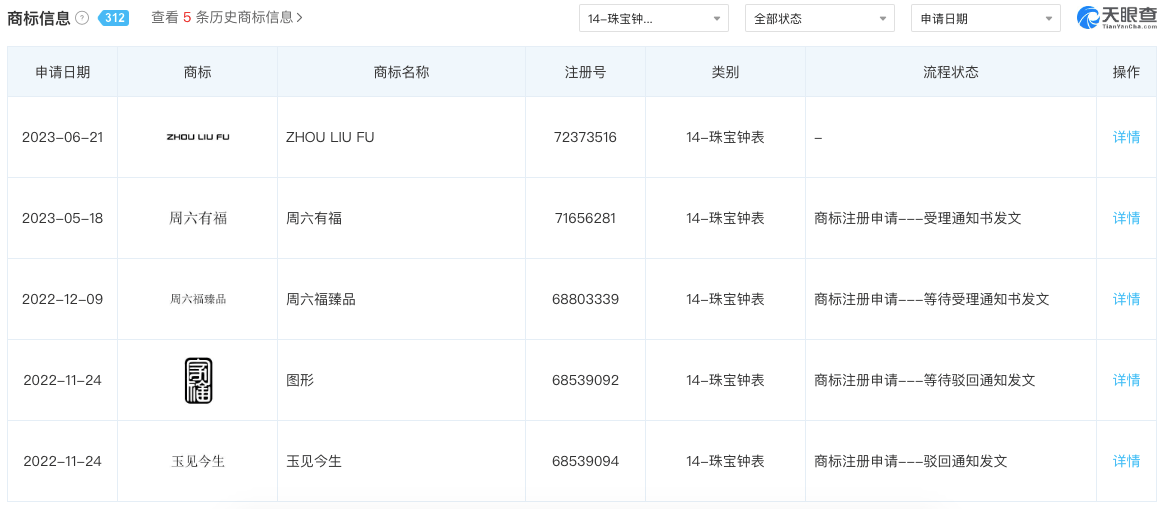Click the 流程状态 column header

point(950,72)
